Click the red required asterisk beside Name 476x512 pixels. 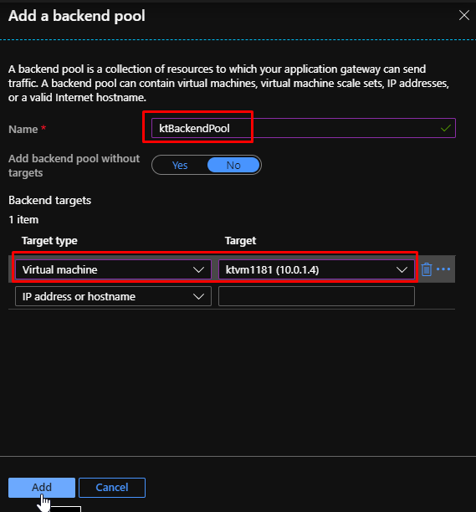click(x=43, y=128)
